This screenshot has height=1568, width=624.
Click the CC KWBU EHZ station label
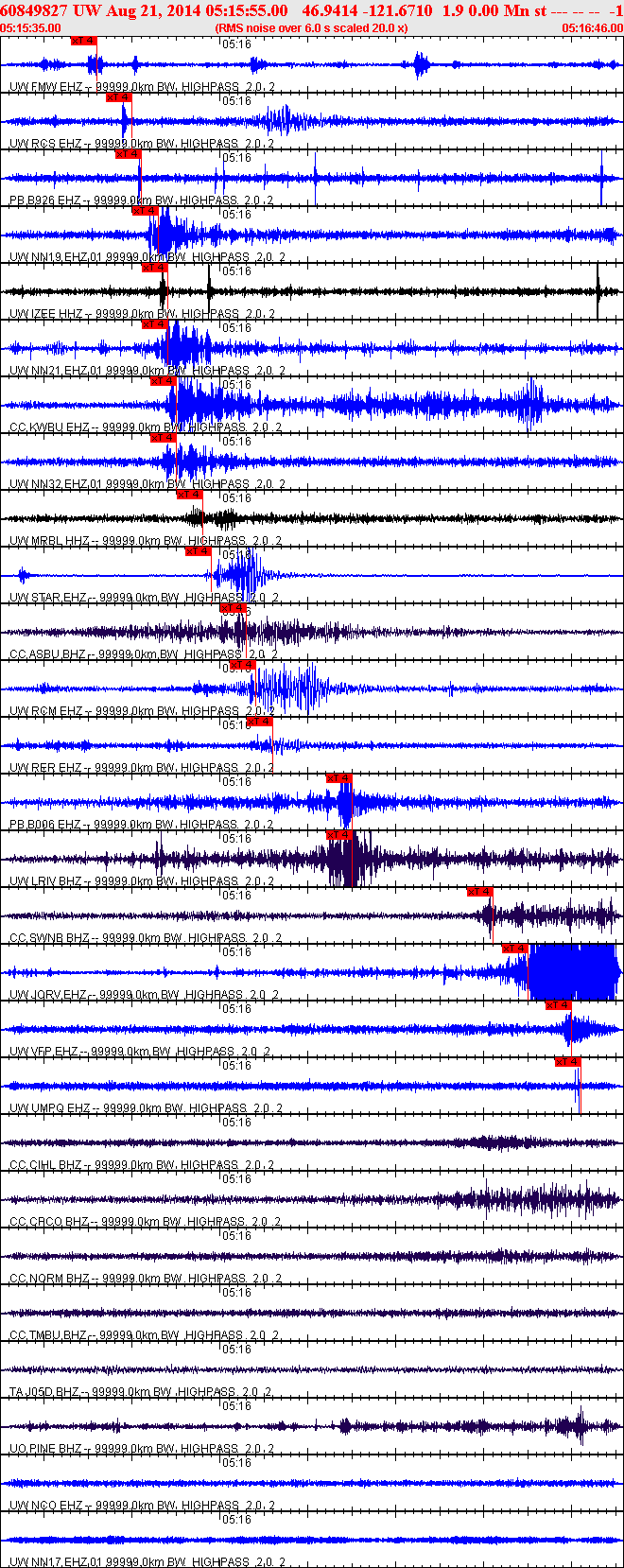click(49, 427)
